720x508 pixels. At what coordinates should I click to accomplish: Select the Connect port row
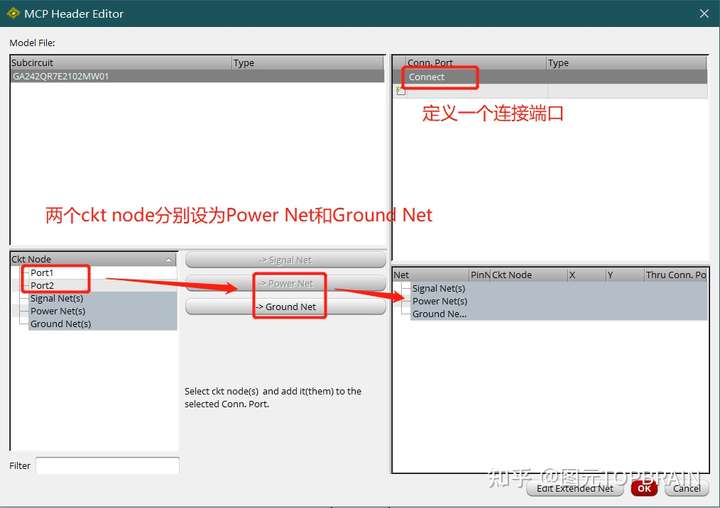pos(550,77)
